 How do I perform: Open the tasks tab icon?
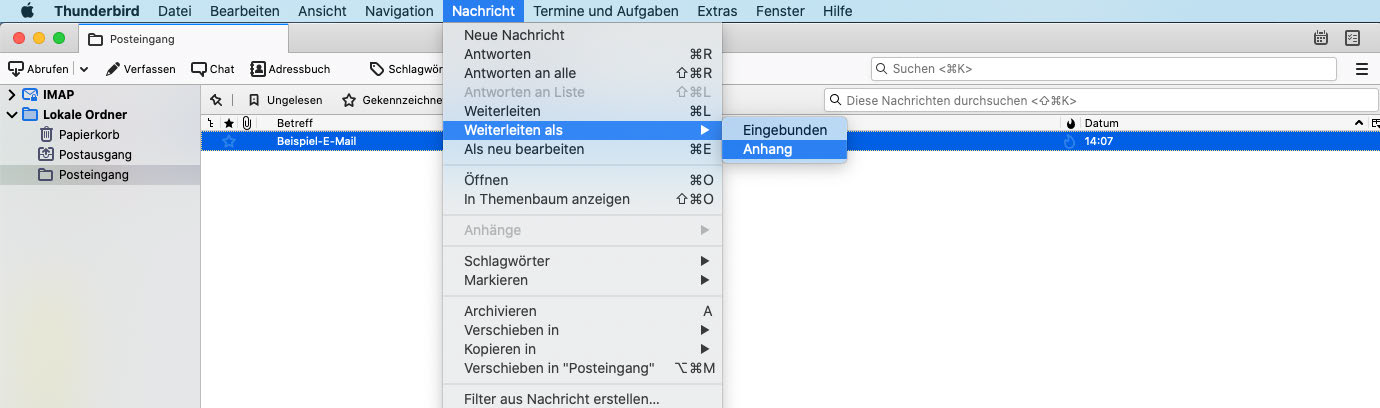1353,38
